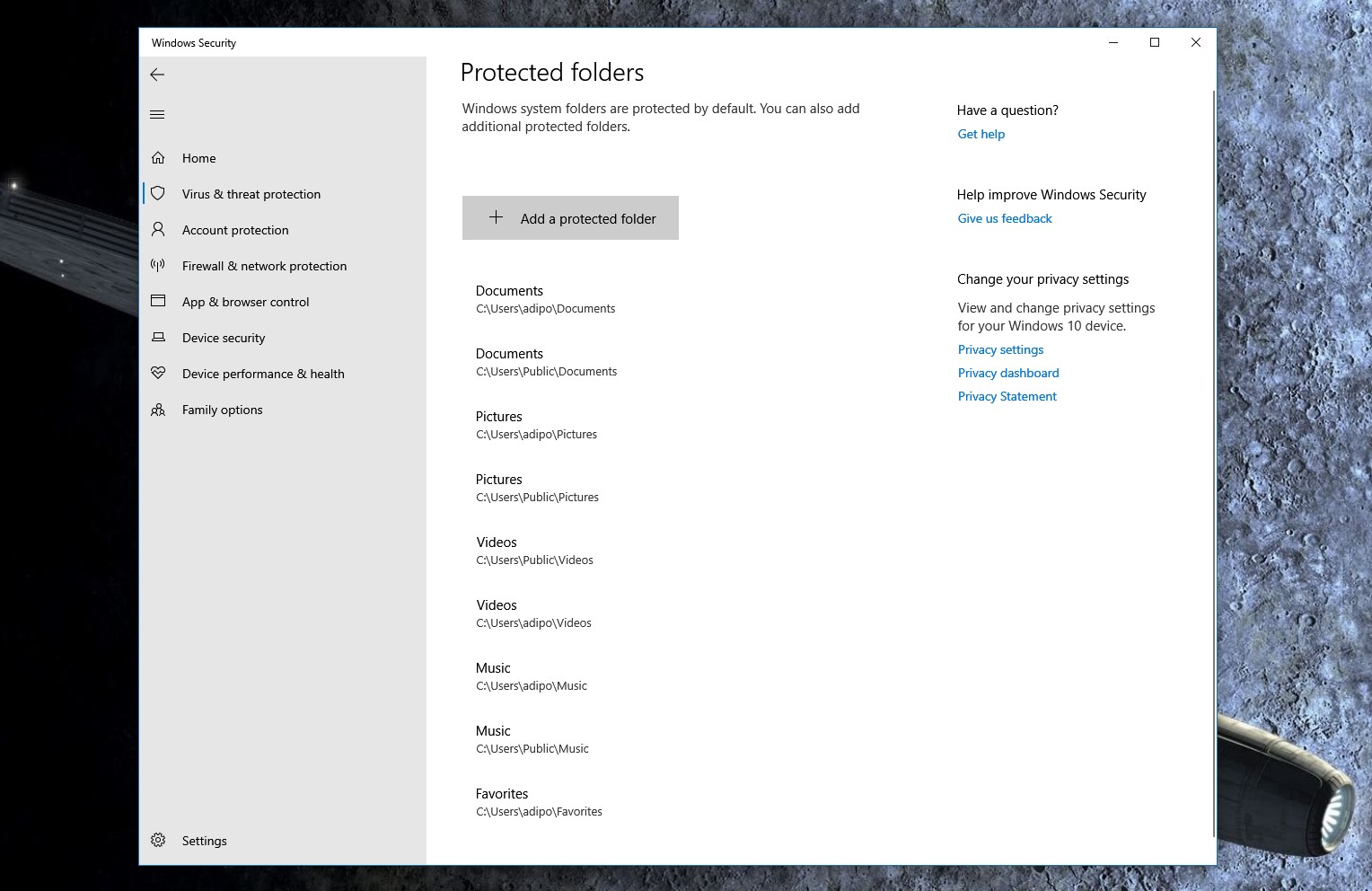
Task: Select Account protection in sidebar
Action: 235,230
